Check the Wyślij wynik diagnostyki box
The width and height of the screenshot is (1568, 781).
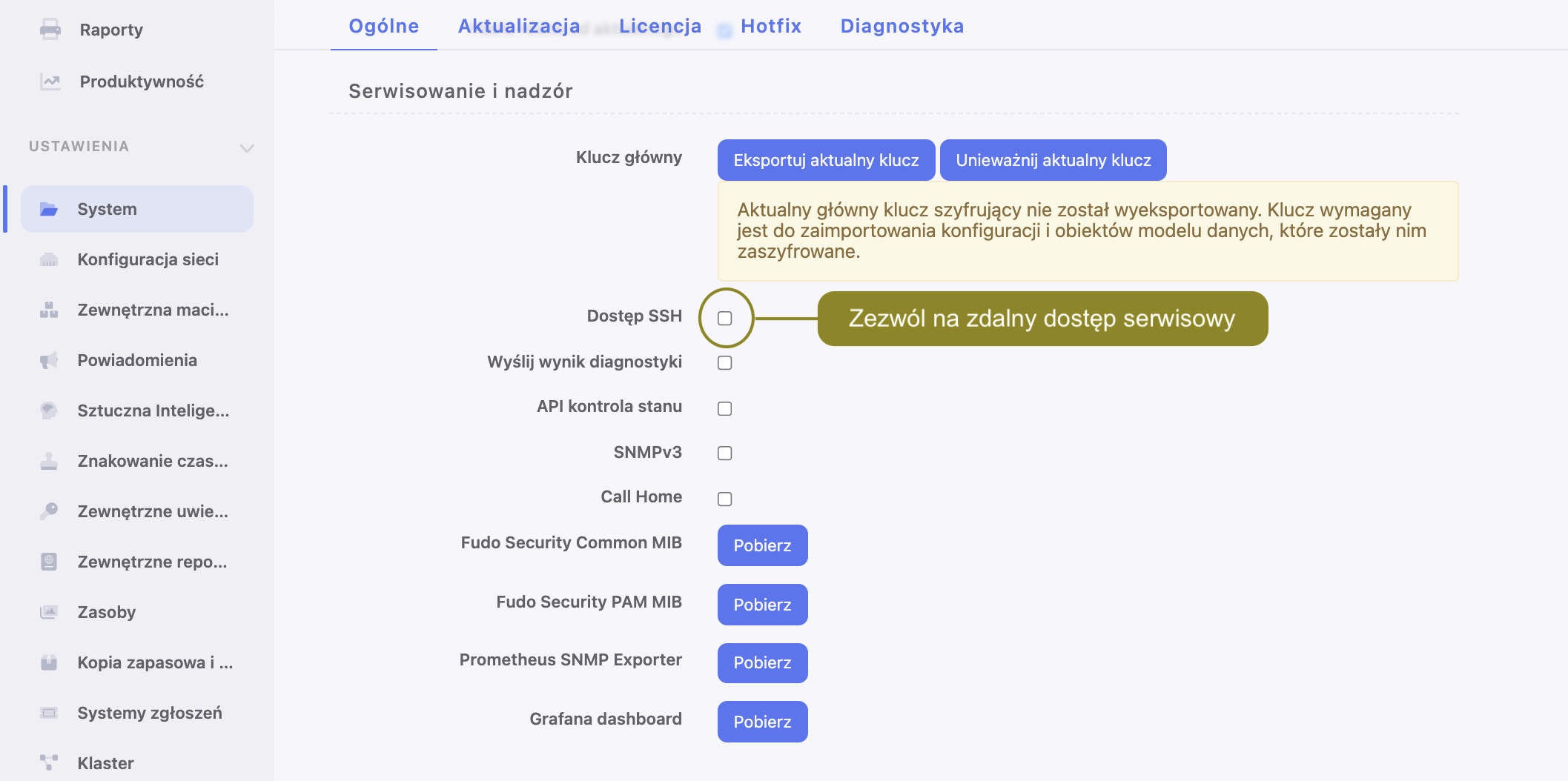click(725, 362)
